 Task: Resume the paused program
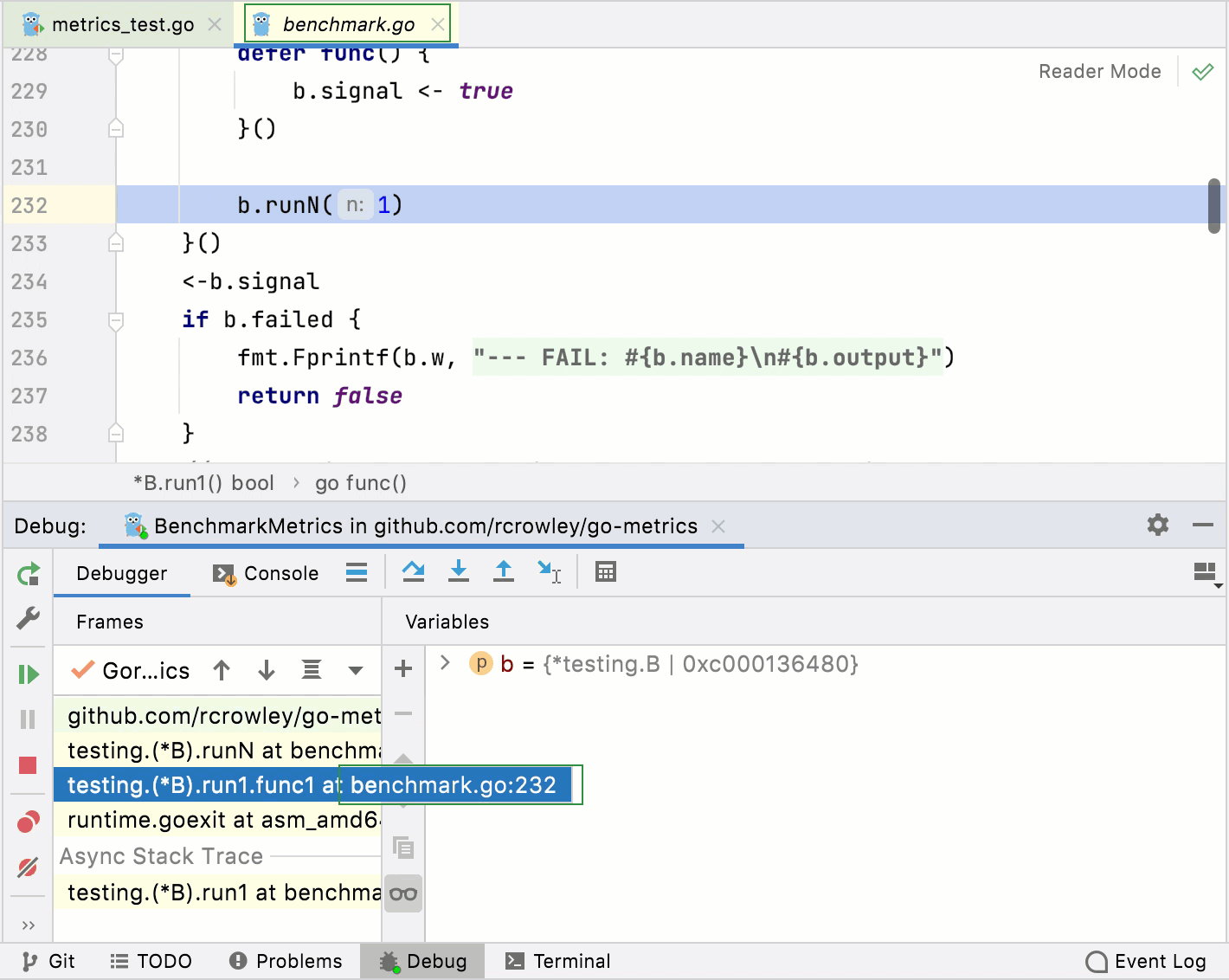coord(28,672)
